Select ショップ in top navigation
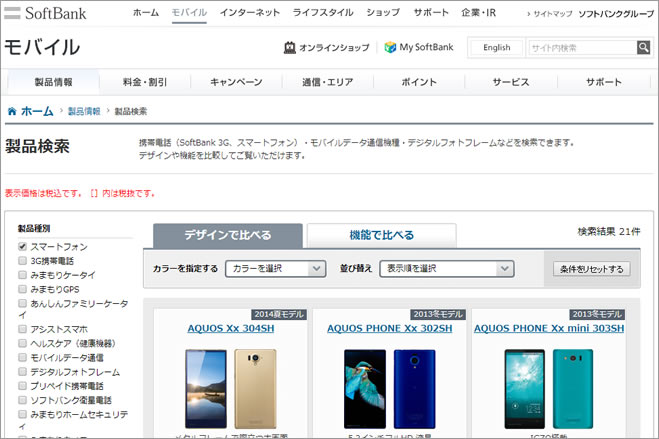 (x=383, y=13)
